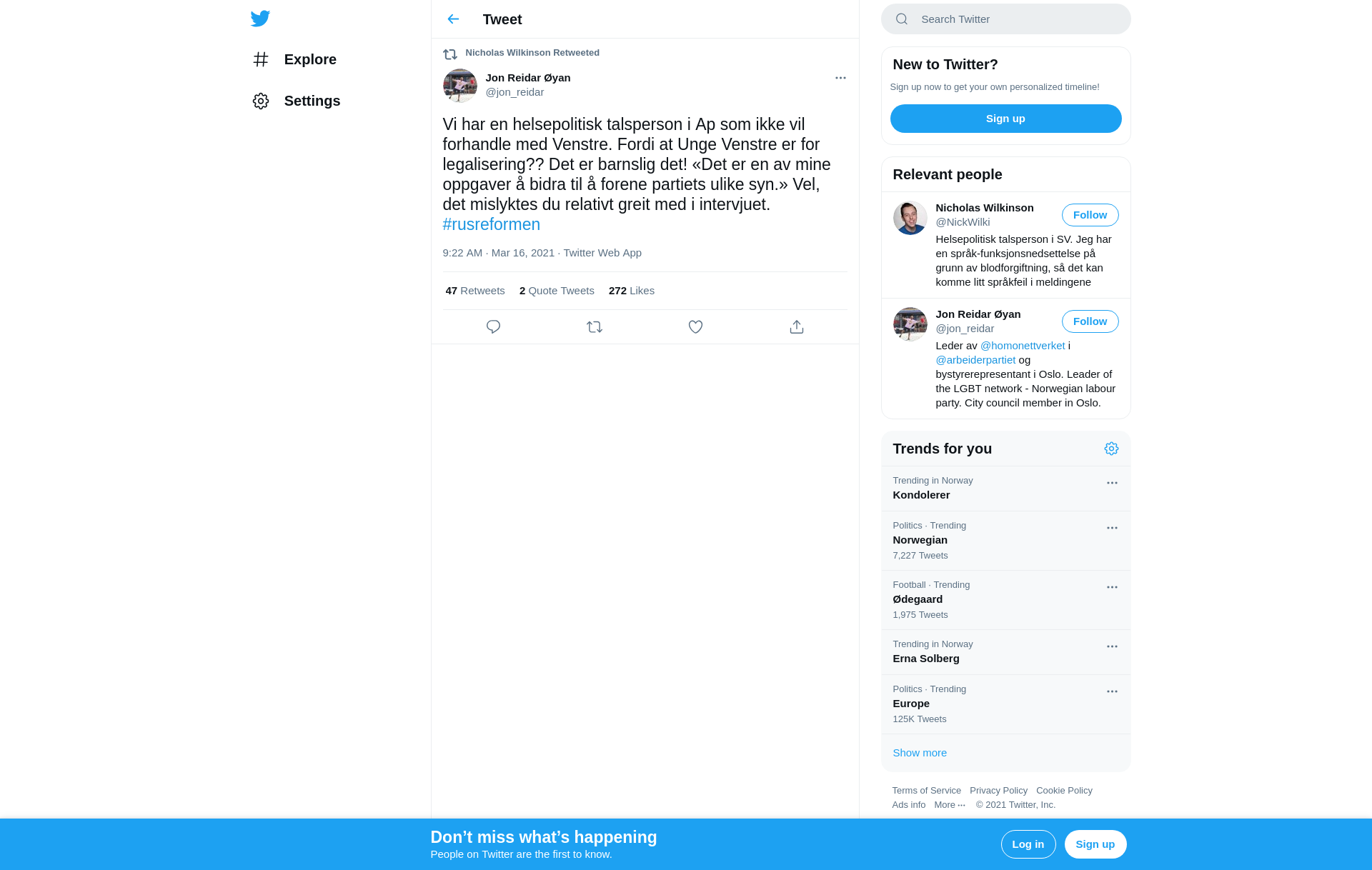Open the Trends settings gear icon
Image resolution: width=1372 pixels, height=870 pixels.
point(1111,449)
